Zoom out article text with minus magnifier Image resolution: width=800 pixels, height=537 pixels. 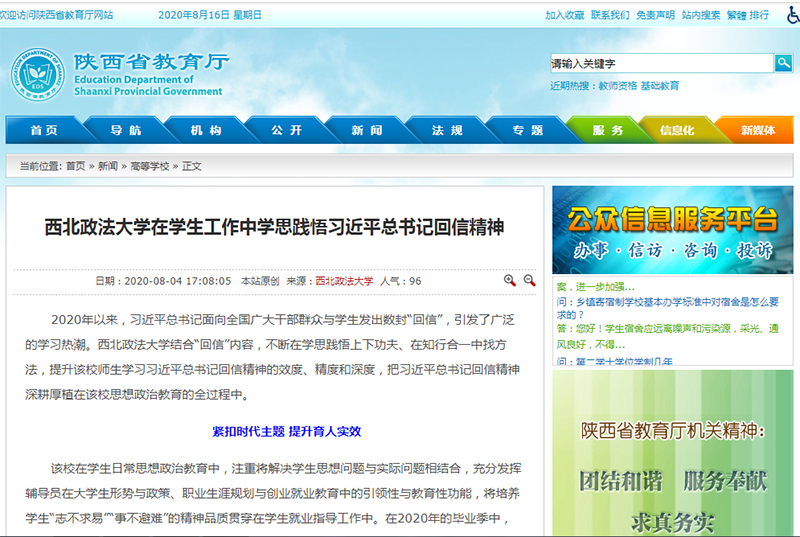pyautogui.click(x=530, y=281)
